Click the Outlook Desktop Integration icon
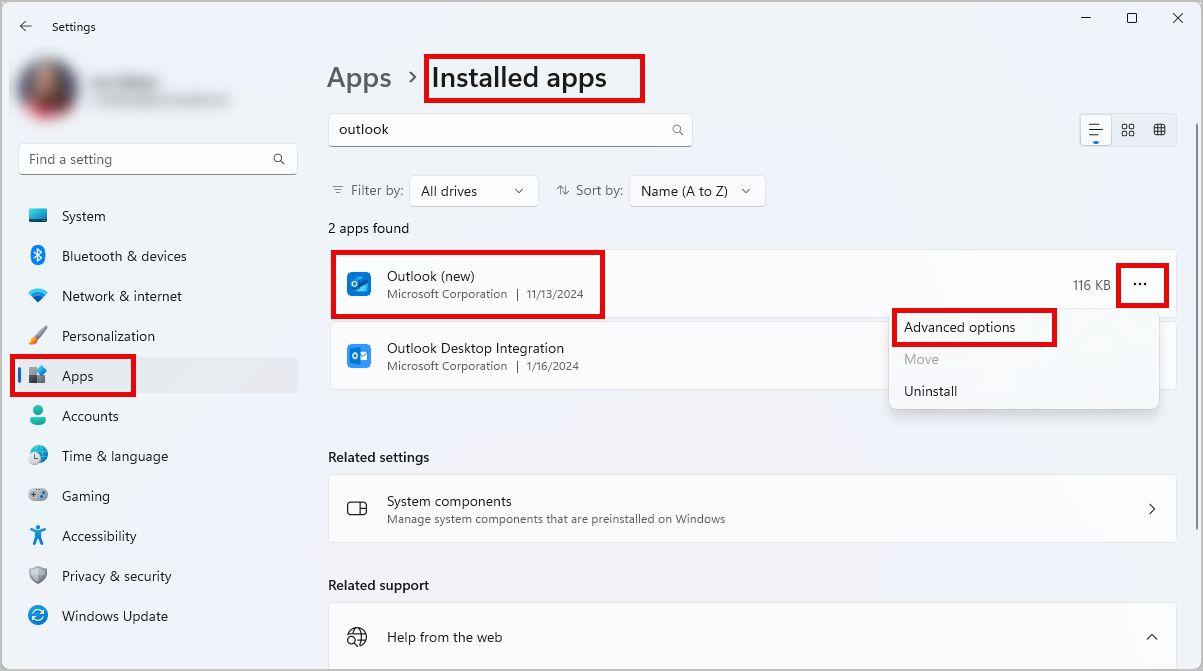The image size is (1203, 671). point(359,356)
